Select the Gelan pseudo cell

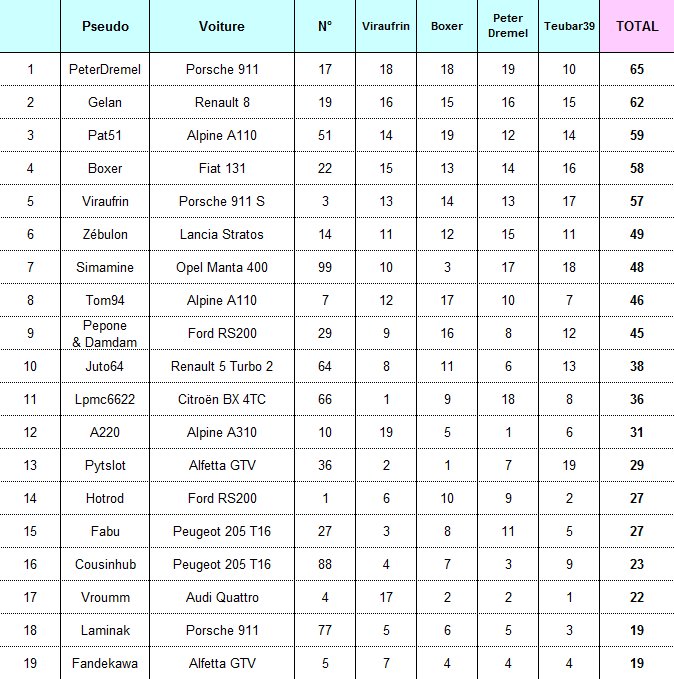(x=105, y=102)
